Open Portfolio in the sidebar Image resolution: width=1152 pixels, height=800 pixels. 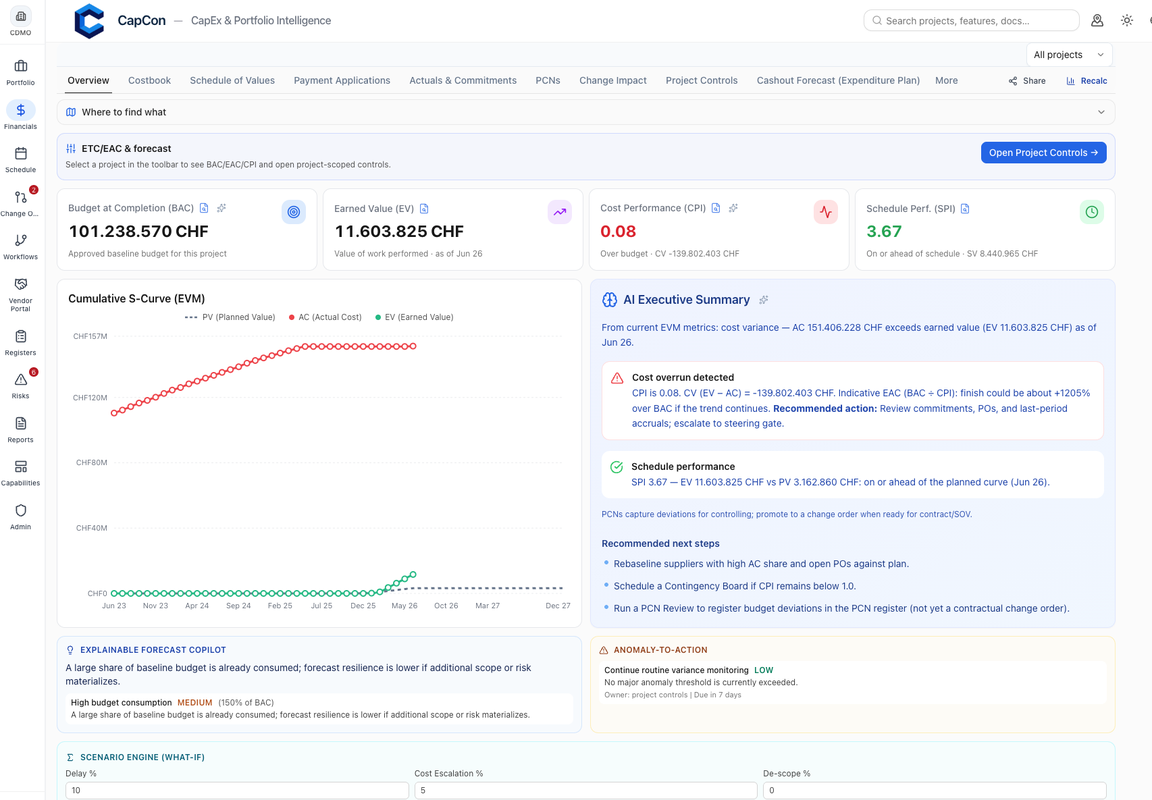coord(21,72)
